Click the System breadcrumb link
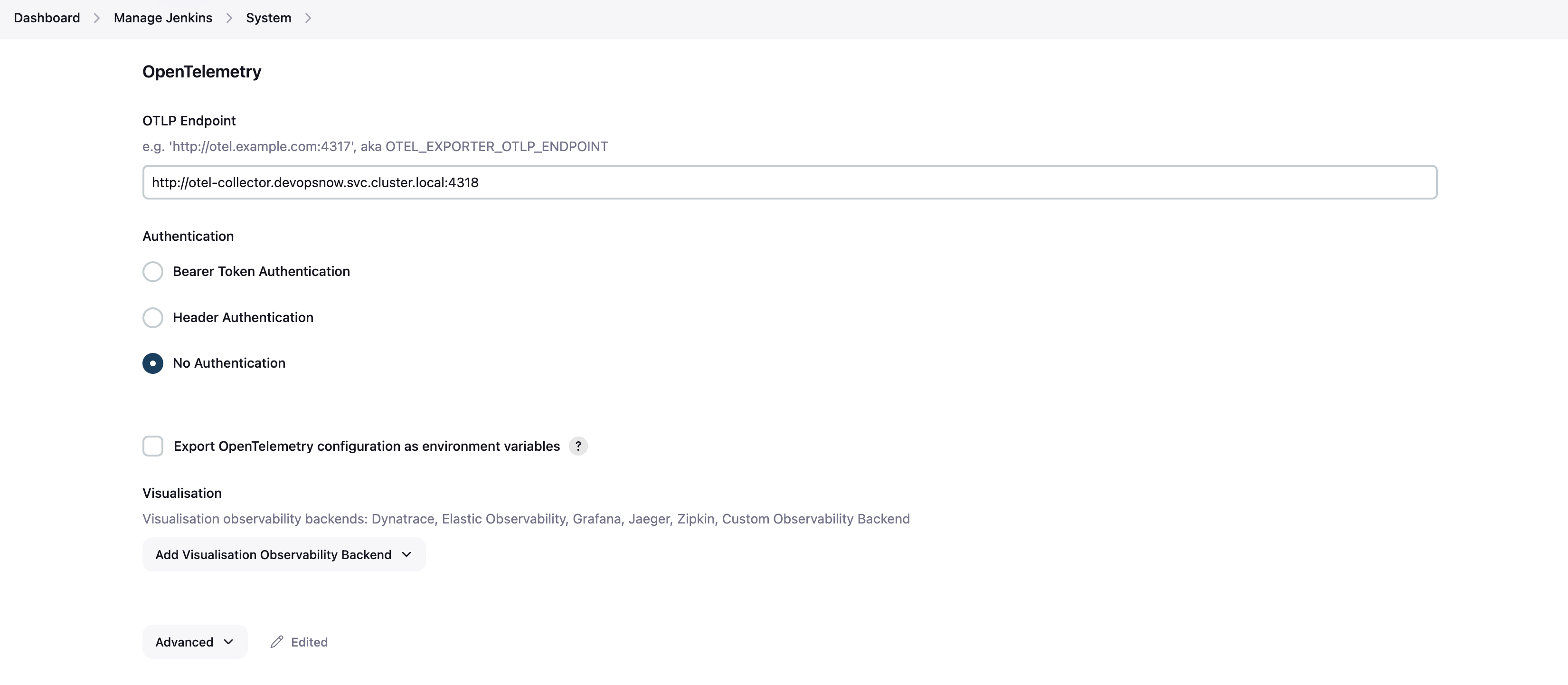Screen dimensions: 1568x685 pos(268,18)
